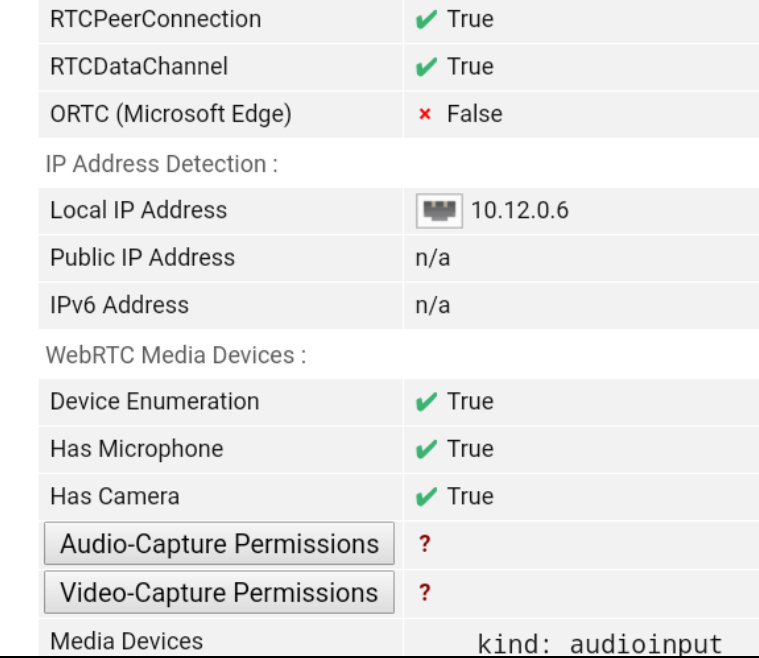Click the question mark beside Video-Capture Permissions

tap(425, 592)
